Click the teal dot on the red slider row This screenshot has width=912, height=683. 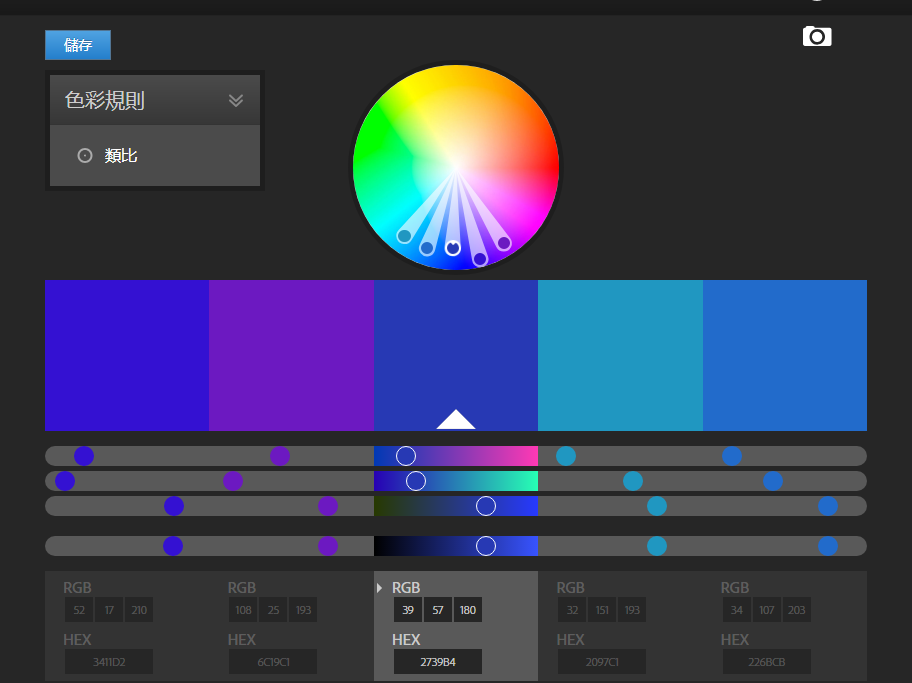point(566,456)
